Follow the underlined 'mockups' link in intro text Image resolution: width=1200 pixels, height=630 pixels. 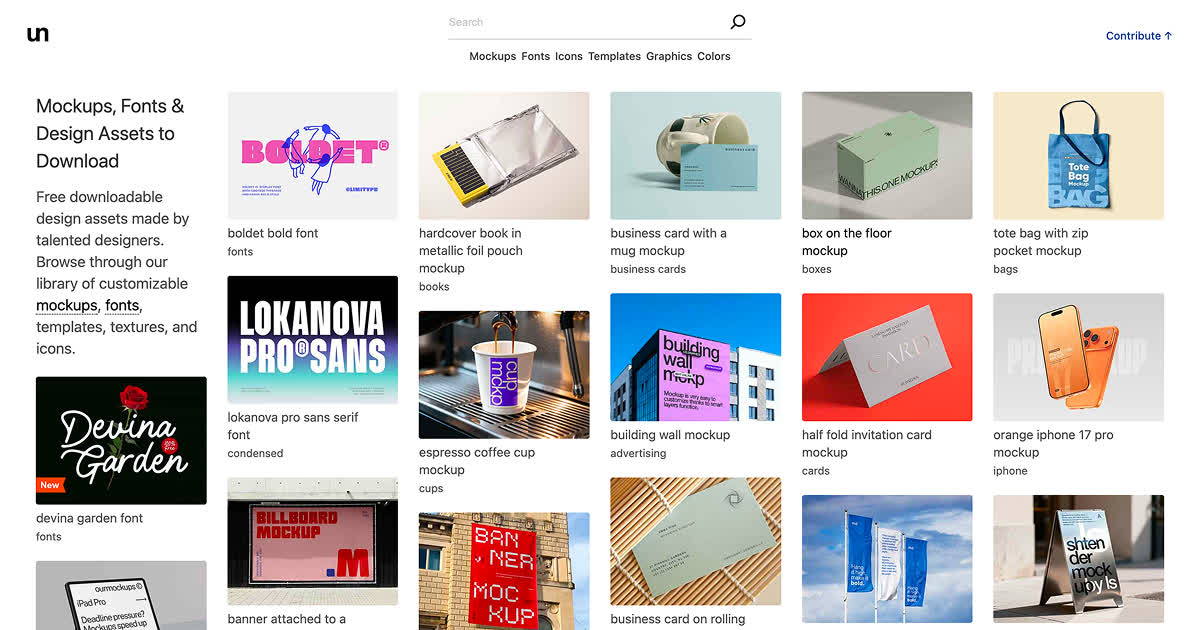coord(67,305)
